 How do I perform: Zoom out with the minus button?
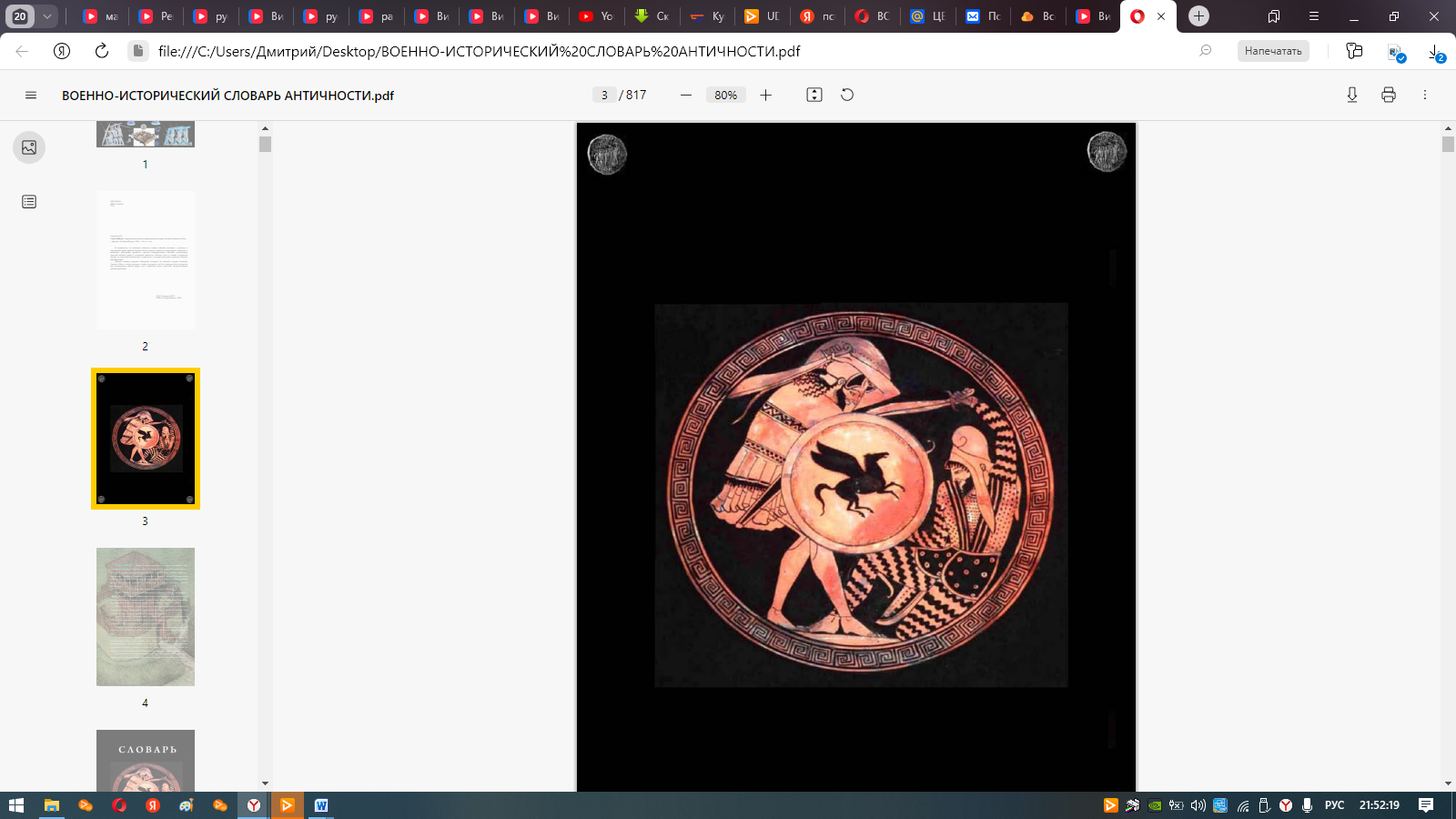pyautogui.click(x=686, y=95)
